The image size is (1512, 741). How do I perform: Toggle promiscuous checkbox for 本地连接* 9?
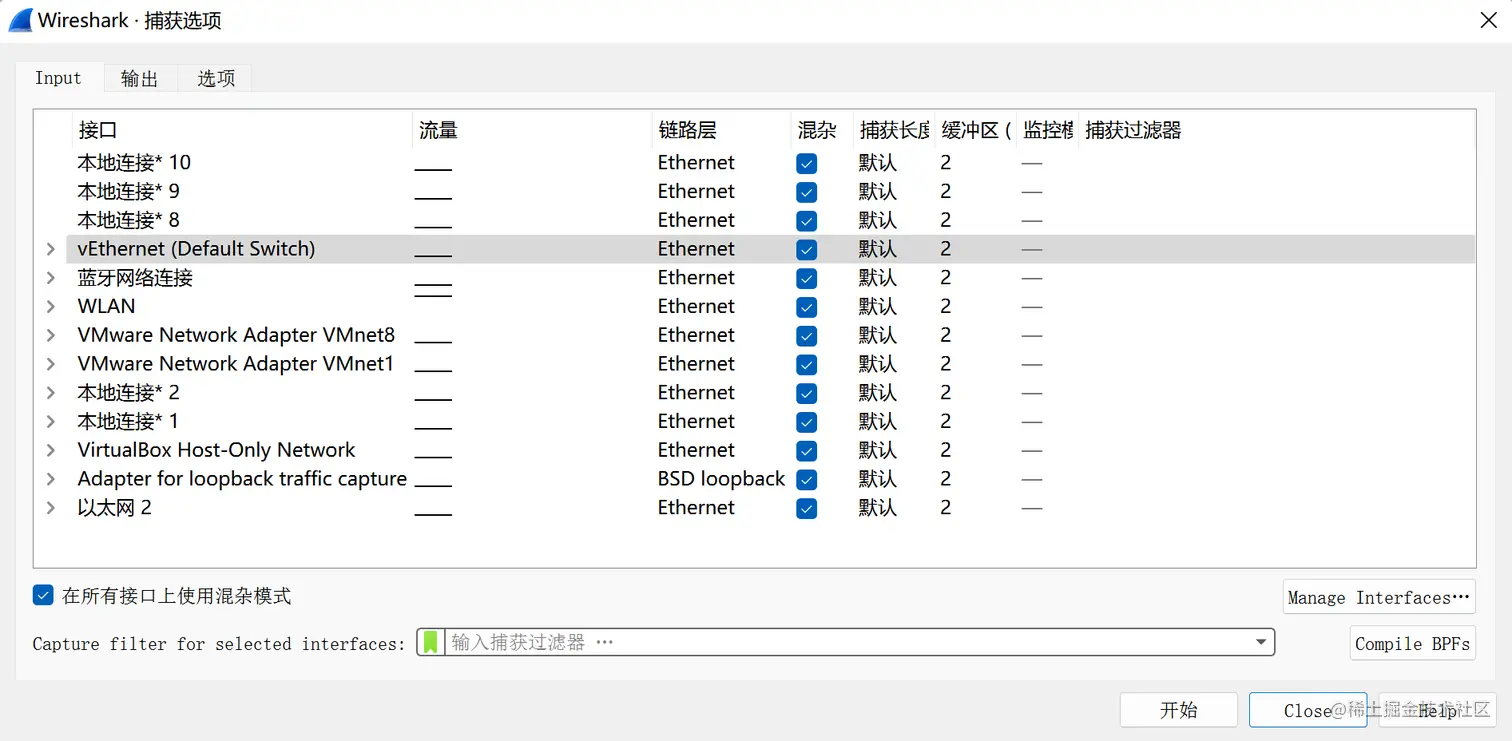tap(807, 192)
